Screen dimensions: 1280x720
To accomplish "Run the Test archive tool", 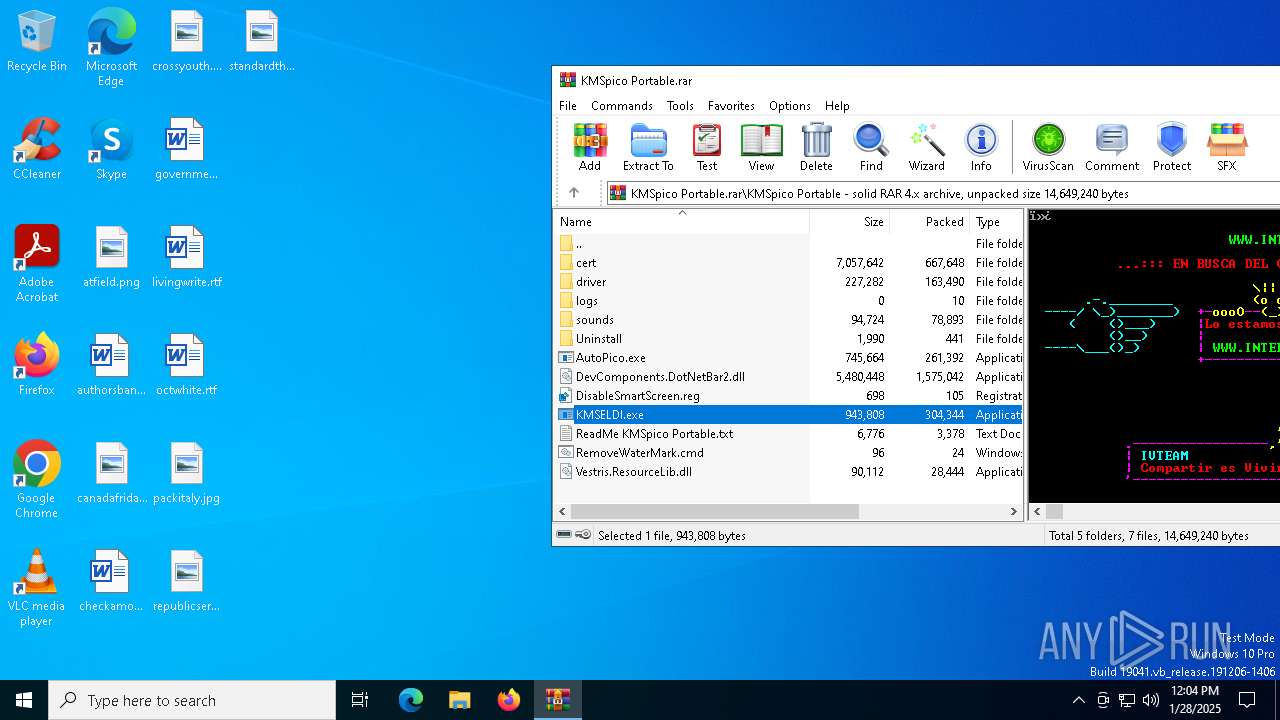I will point(707,147).
